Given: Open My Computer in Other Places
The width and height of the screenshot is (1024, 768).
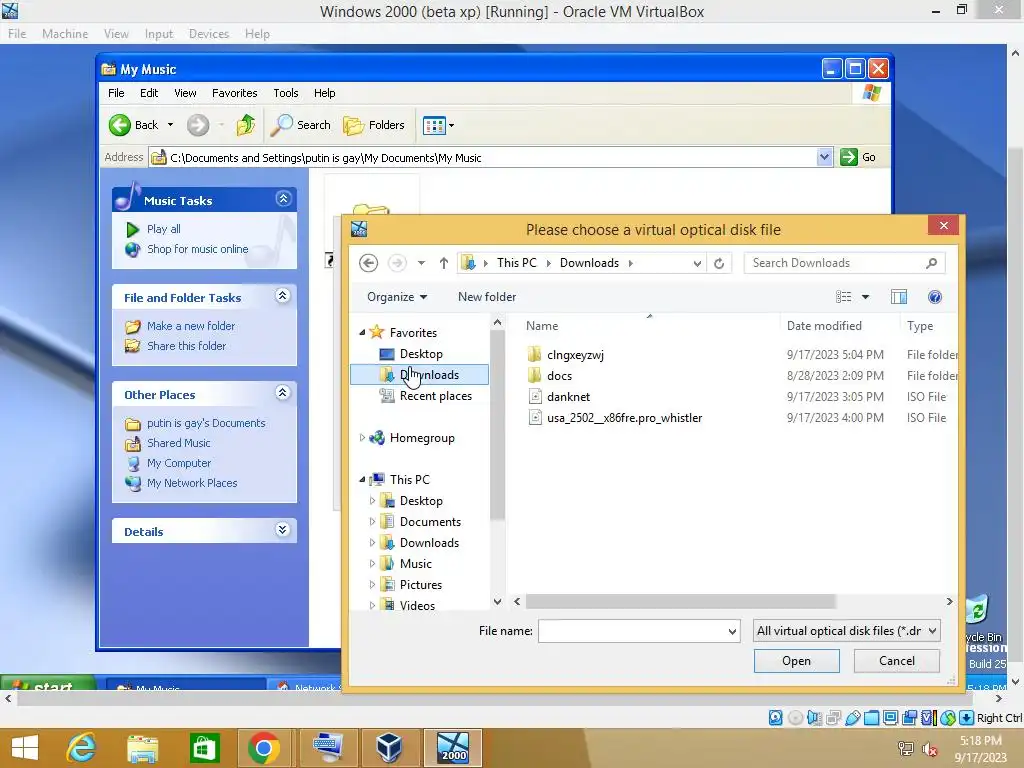Looking at the screenshot, I should click(178, 463).
